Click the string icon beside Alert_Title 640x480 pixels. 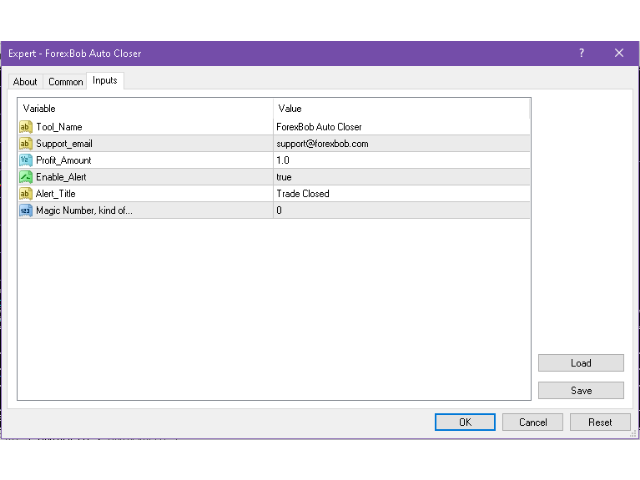pos(26,194)
